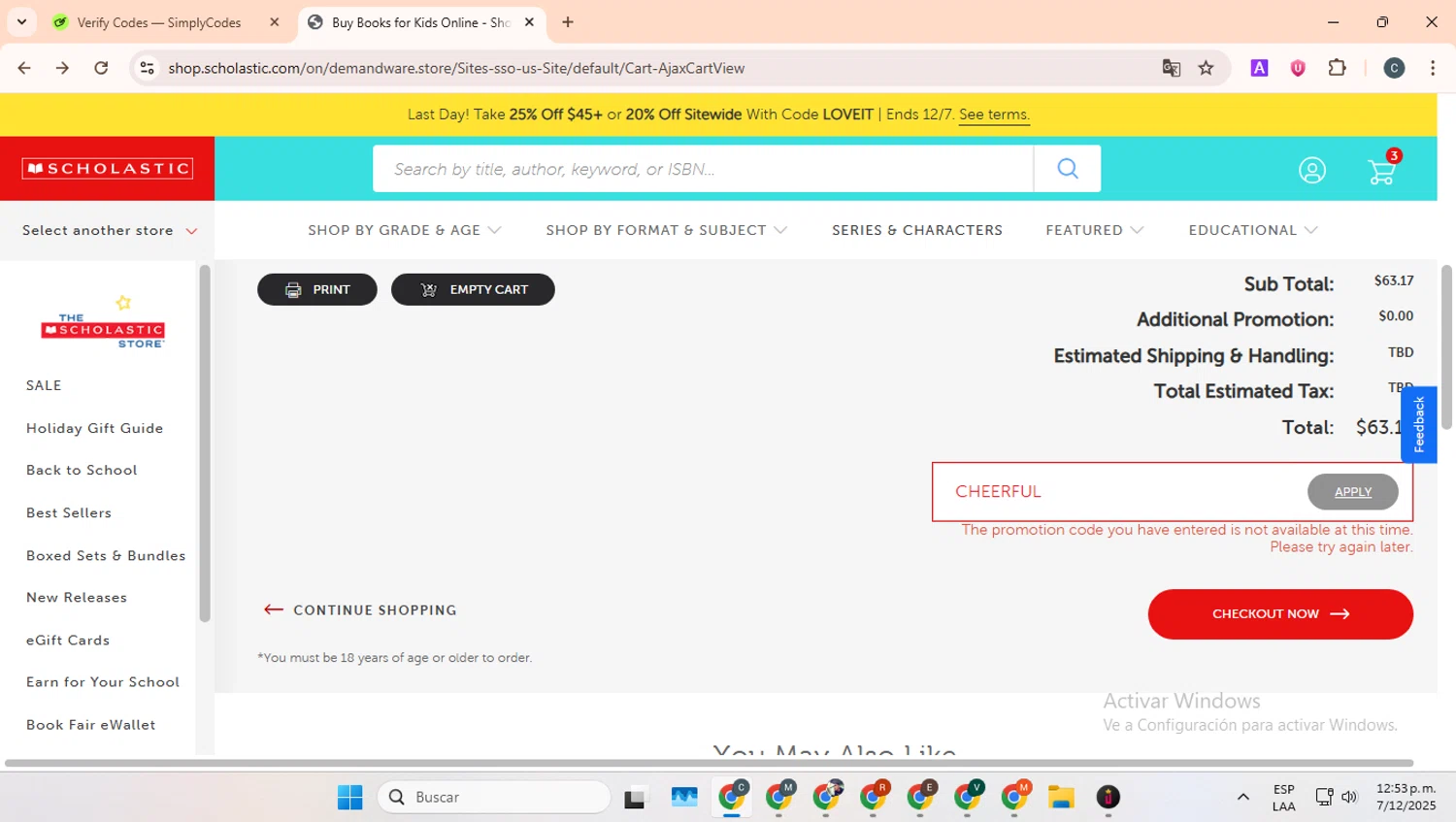Expand the EDUCATIONAL menu

coord(1253,231)
